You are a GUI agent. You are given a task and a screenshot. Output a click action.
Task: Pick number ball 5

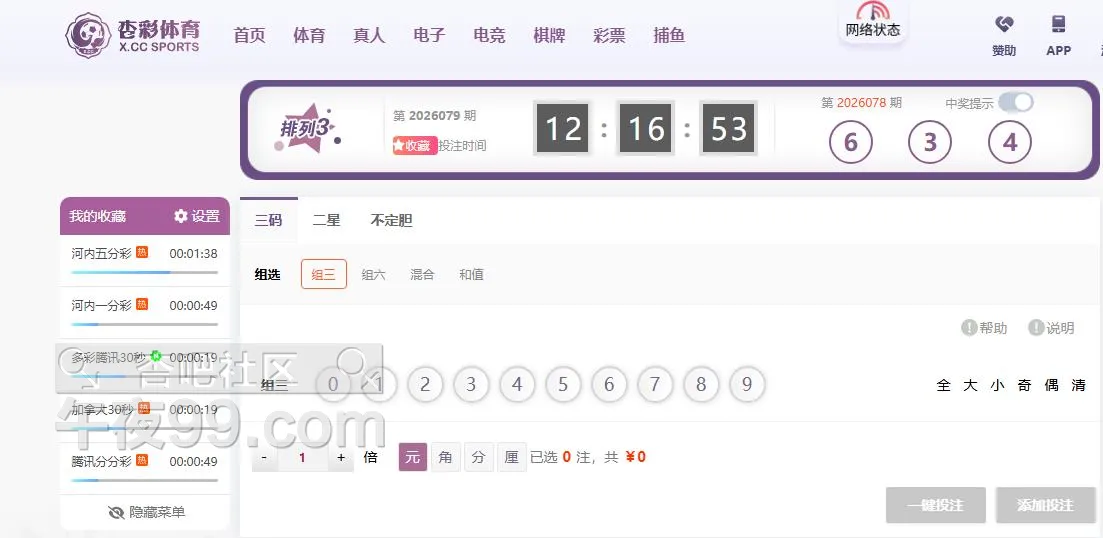(563, 385)
